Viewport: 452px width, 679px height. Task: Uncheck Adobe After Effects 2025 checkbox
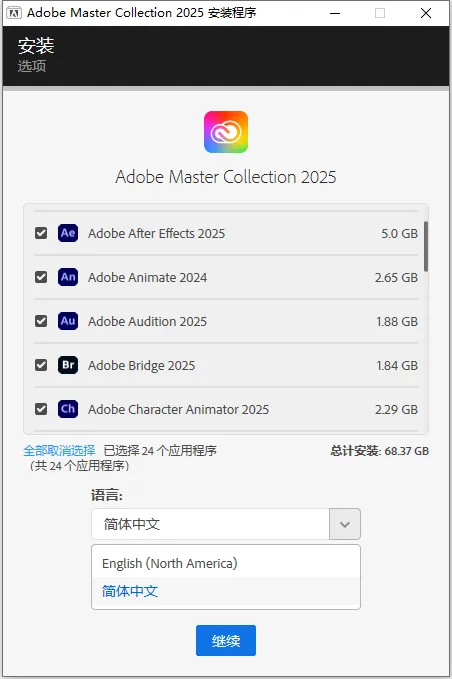point(41,233)
